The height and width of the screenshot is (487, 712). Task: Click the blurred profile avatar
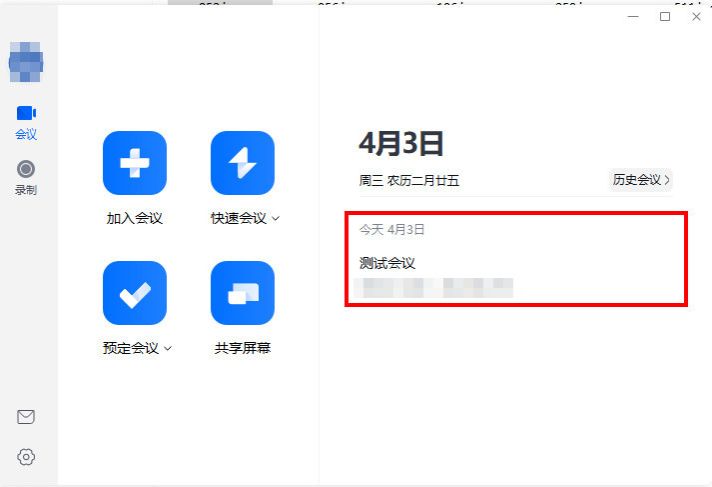[x=26, y=62]
